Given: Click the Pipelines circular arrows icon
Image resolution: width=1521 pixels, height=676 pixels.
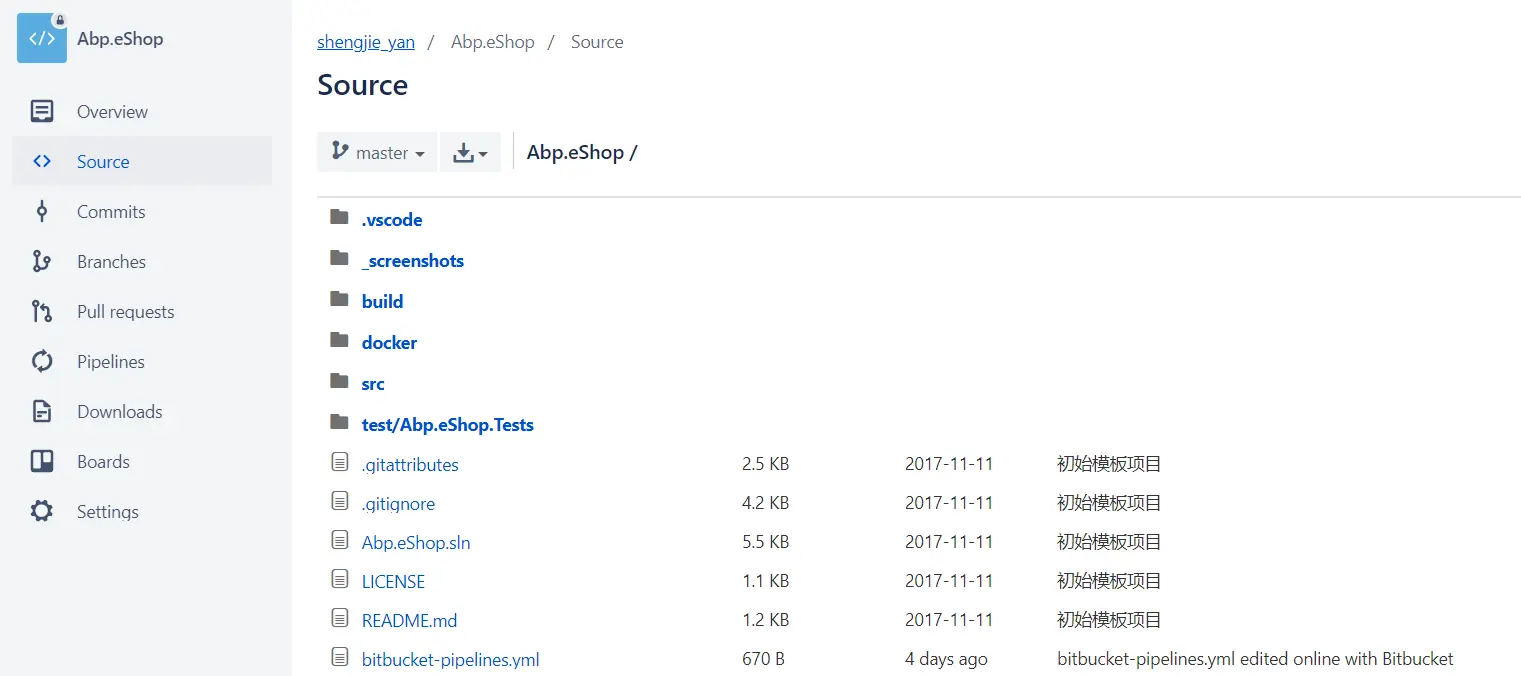Looking at the screenshot, I should 42,361.
